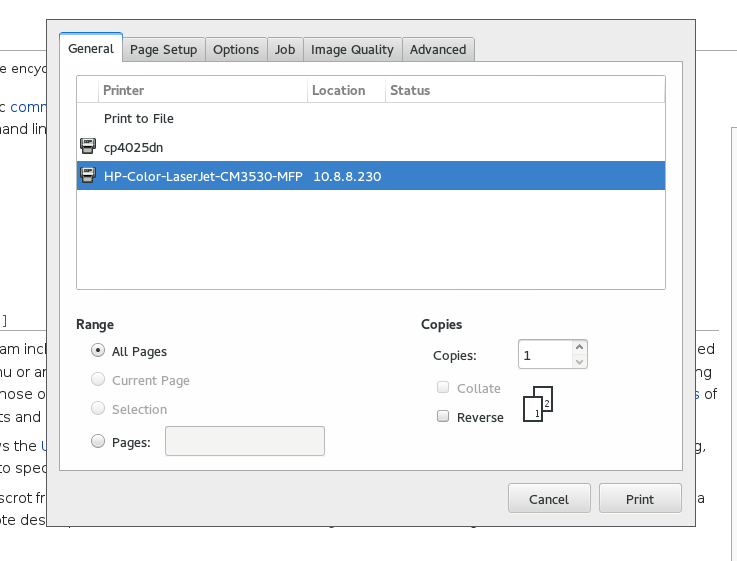737x561 pixels.
Task: Click the Copies number field
Action: (x=544, y=354)
